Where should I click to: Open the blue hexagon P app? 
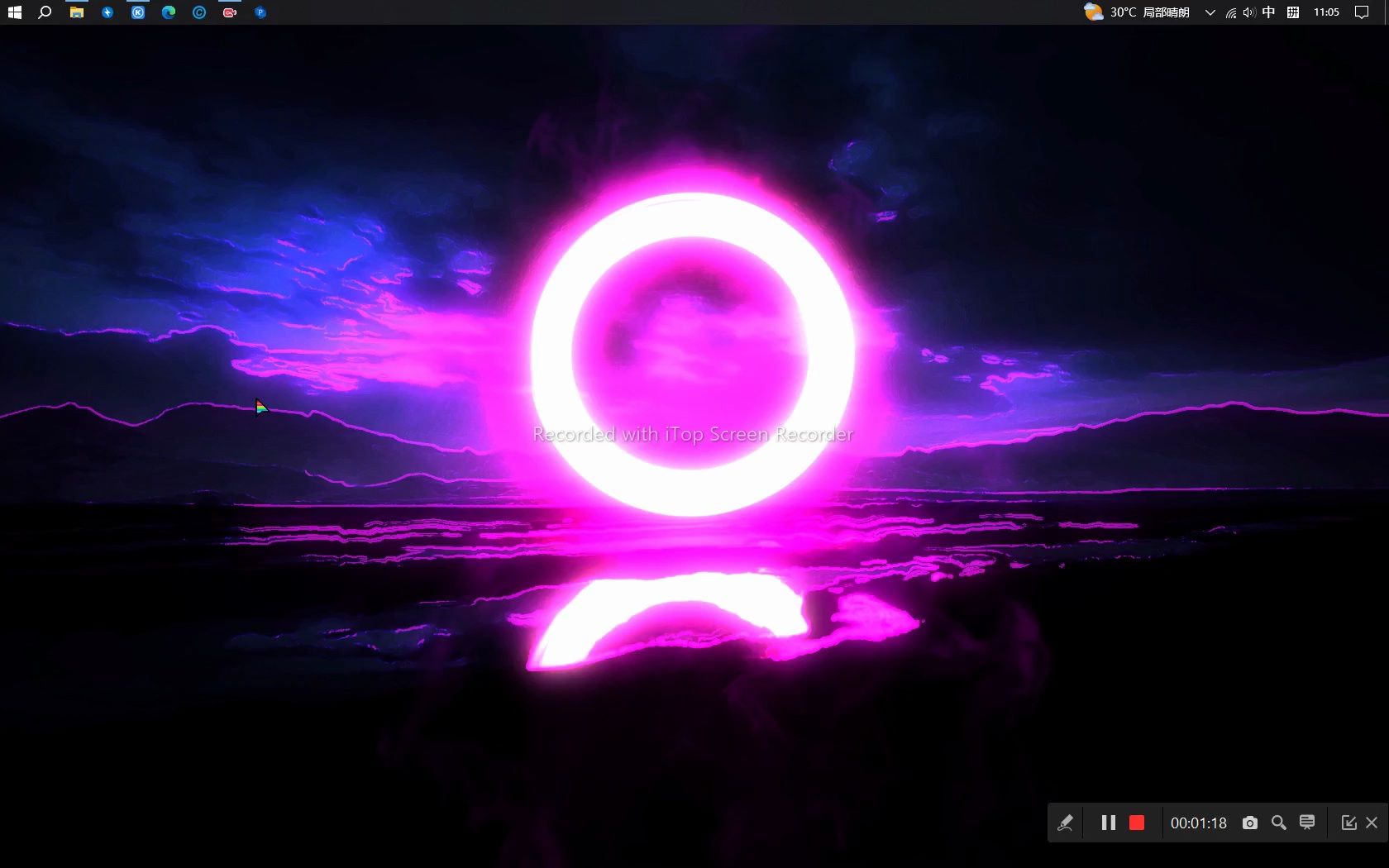click(260, 12)
